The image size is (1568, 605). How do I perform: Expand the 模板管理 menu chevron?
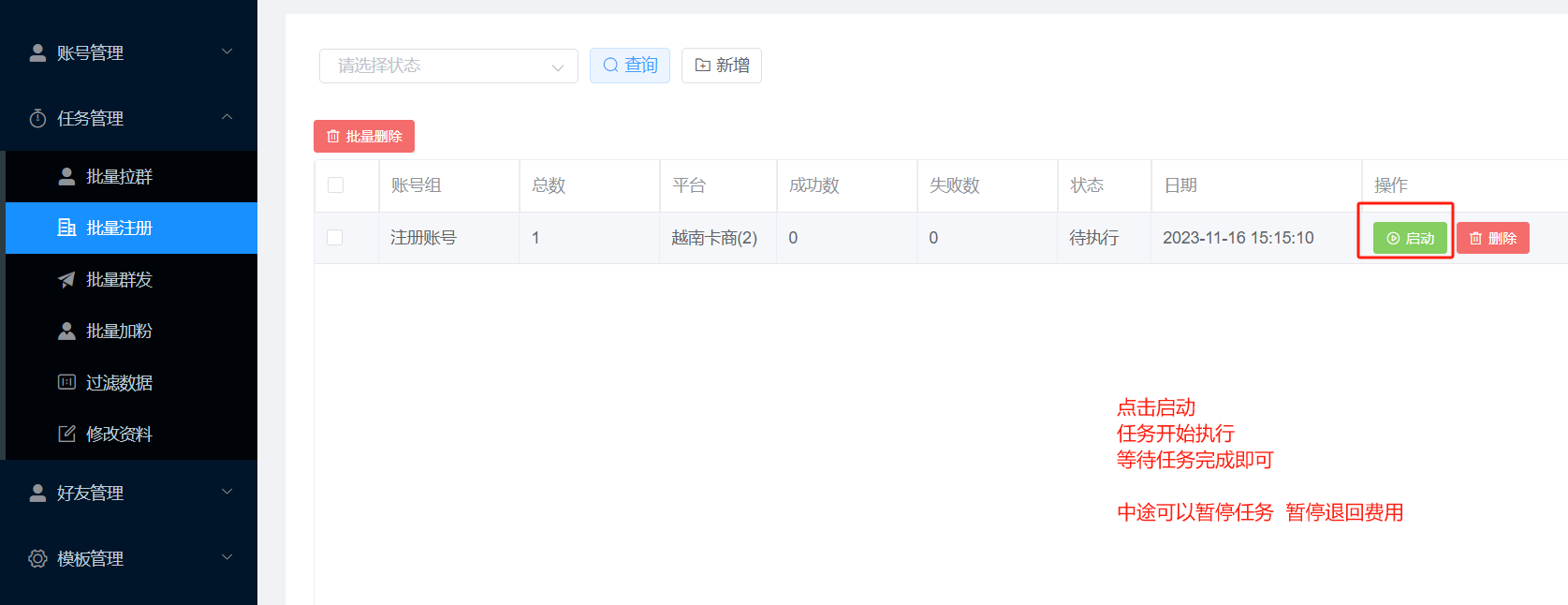point(227,557)
